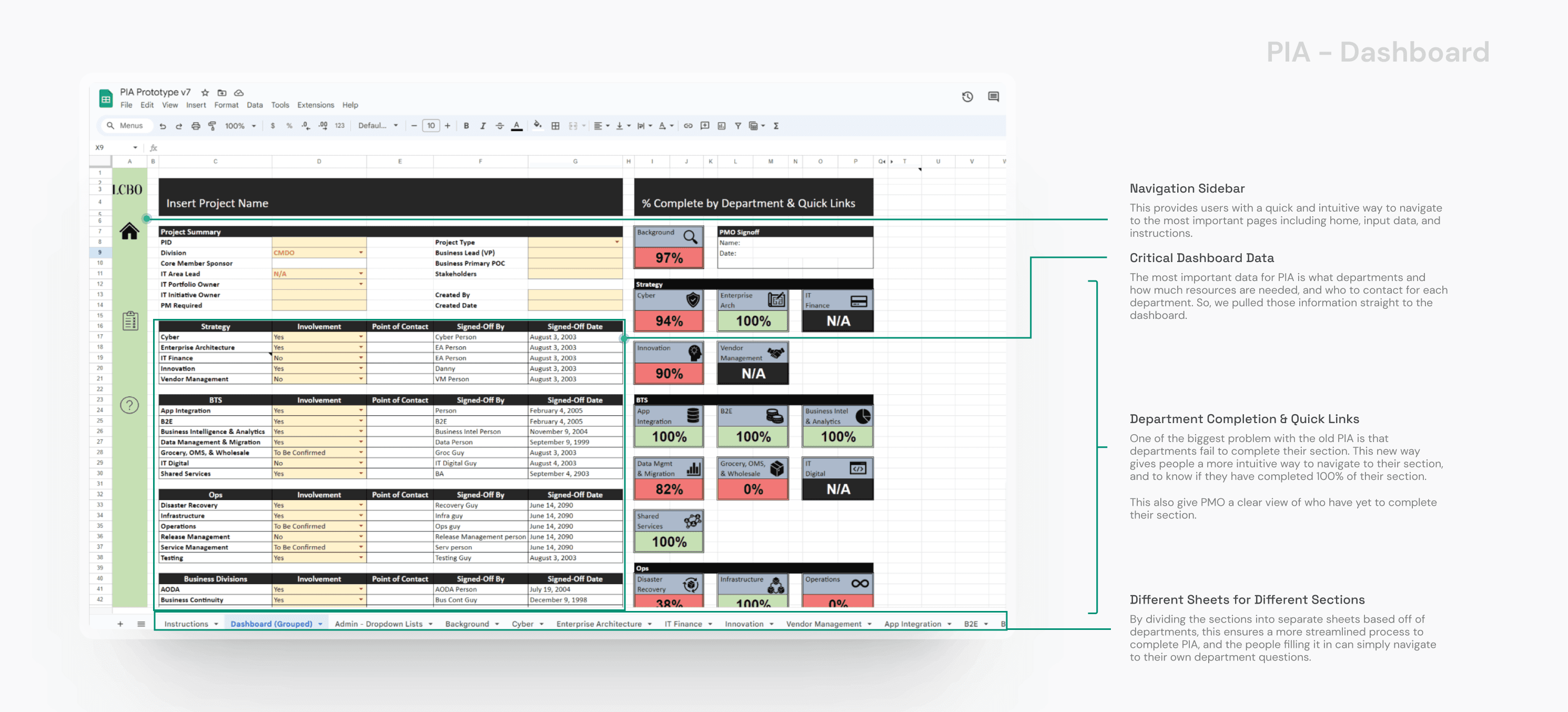The height and width of the screenshot is (712, 1568).
Task: Open the File menu
Action: [x=126, y=105]
